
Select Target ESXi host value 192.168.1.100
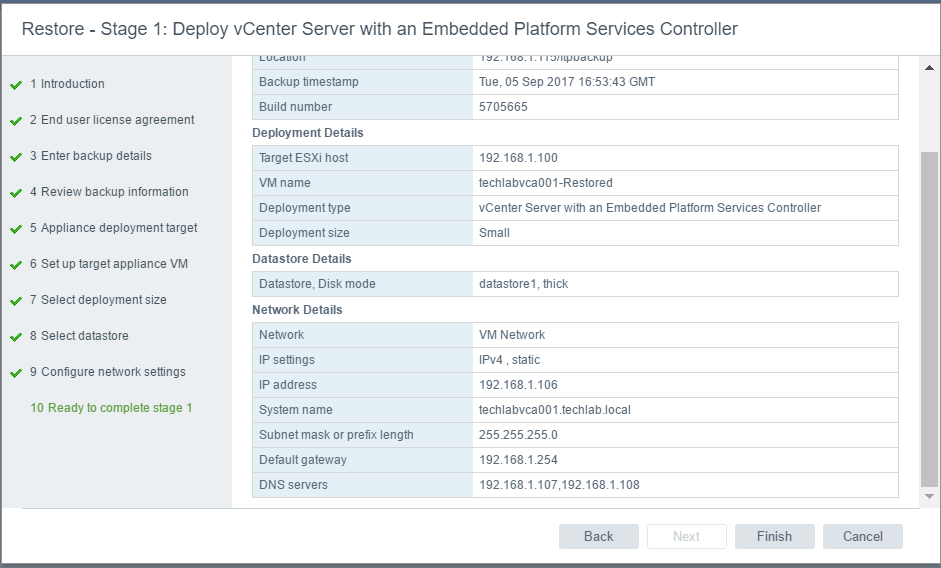click(x=518, y=158)
